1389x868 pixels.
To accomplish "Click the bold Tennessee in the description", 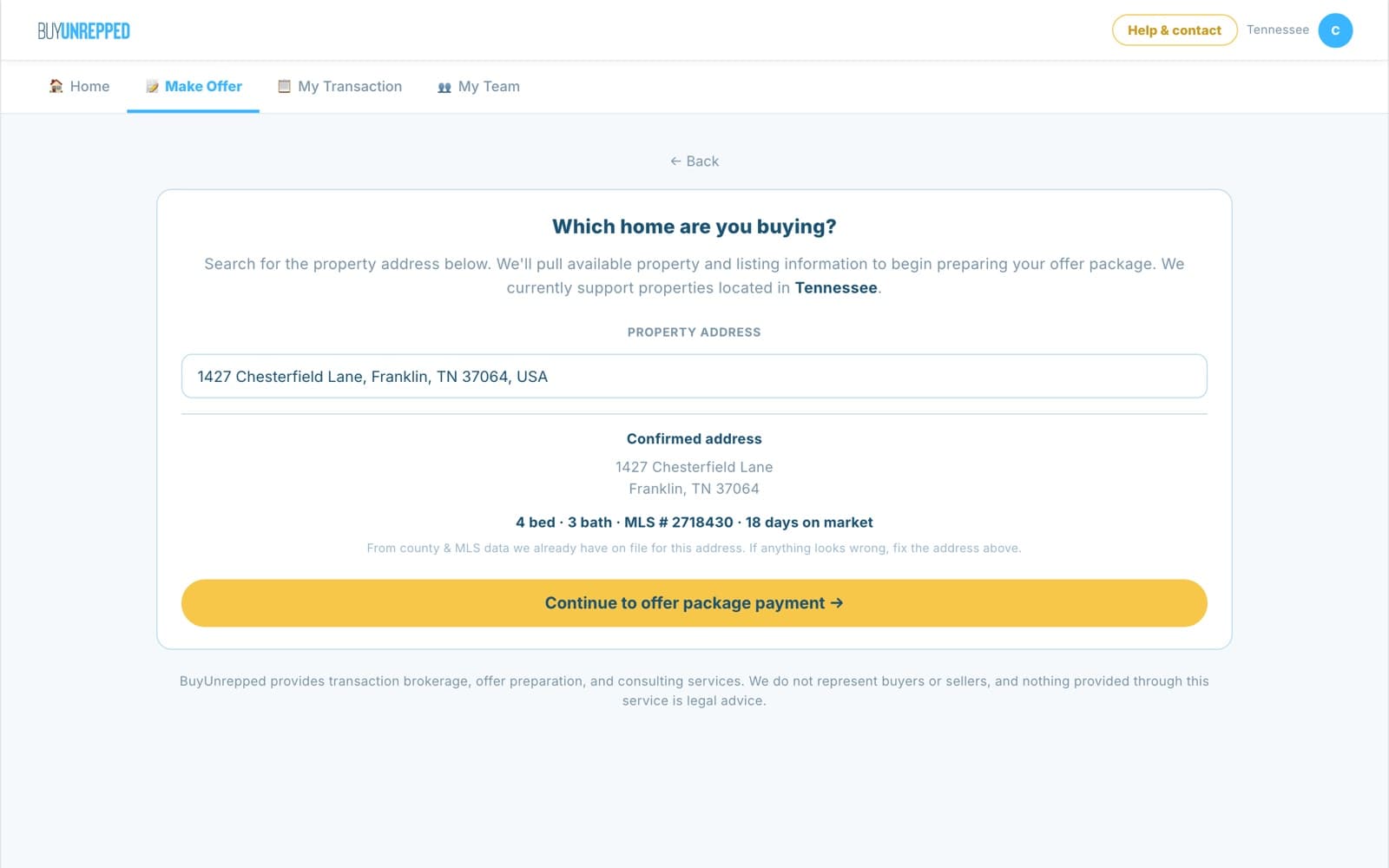I will (836, 288).
